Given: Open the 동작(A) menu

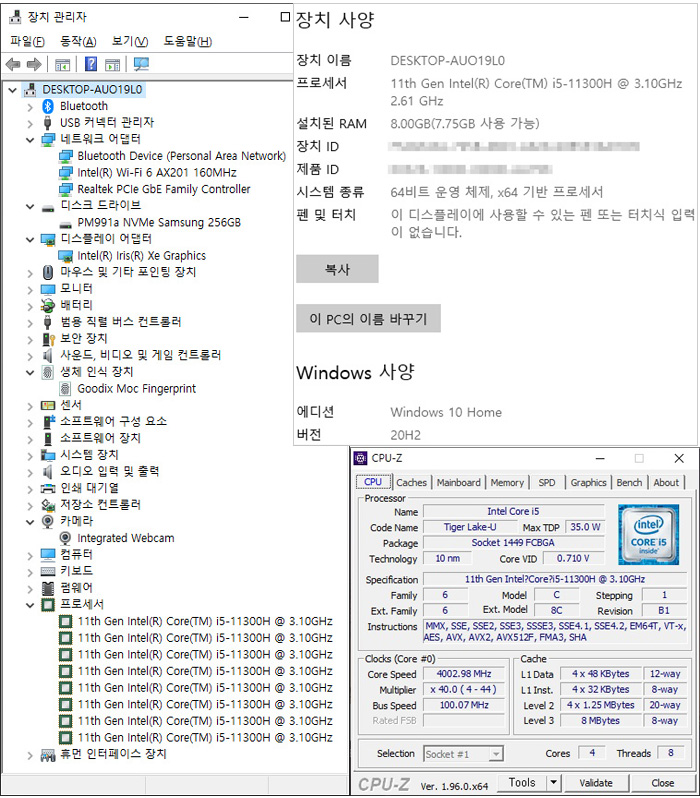Looking at the screenshot, I should pos(78,41).
